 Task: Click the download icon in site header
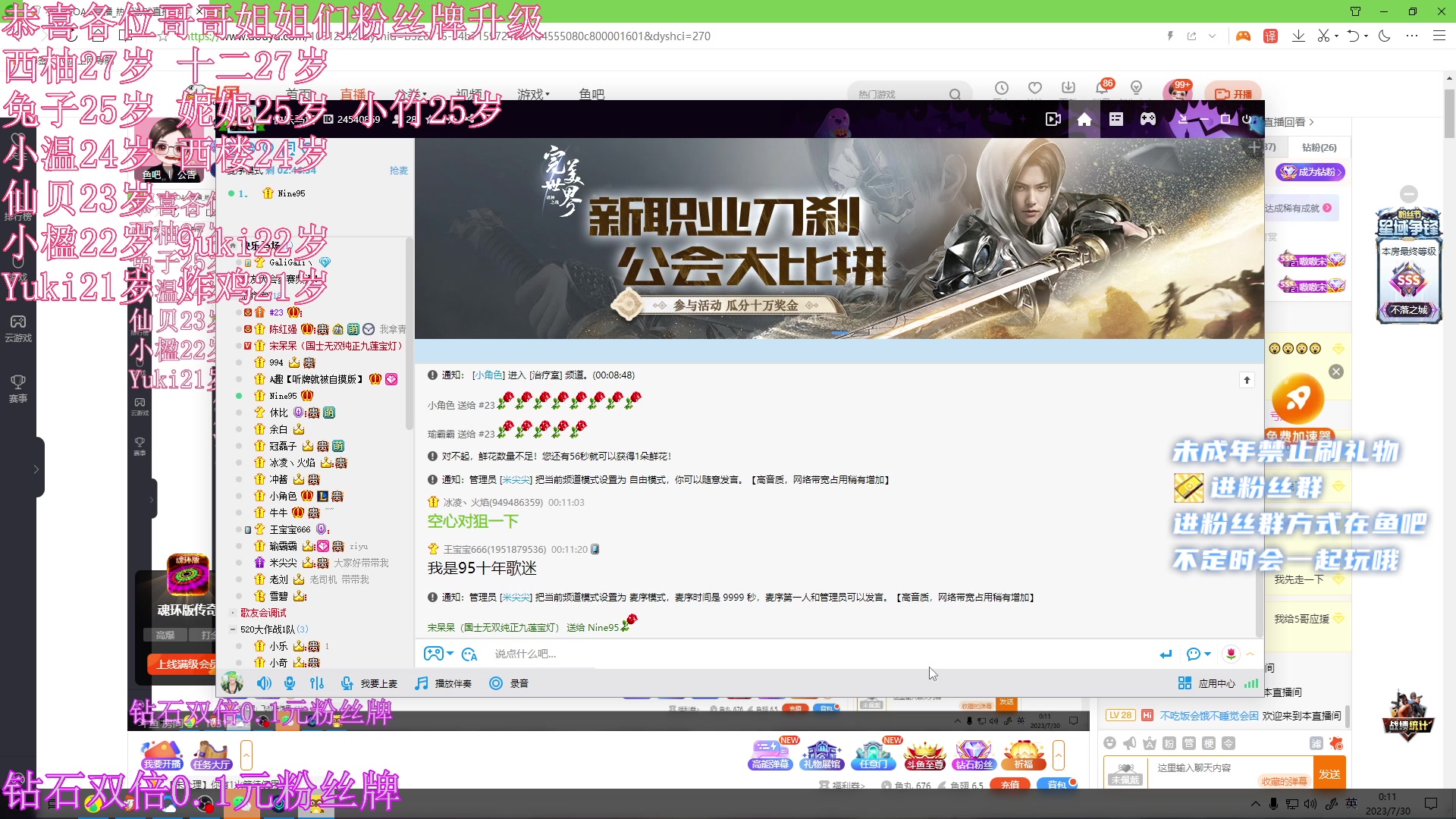(1068, 89)
